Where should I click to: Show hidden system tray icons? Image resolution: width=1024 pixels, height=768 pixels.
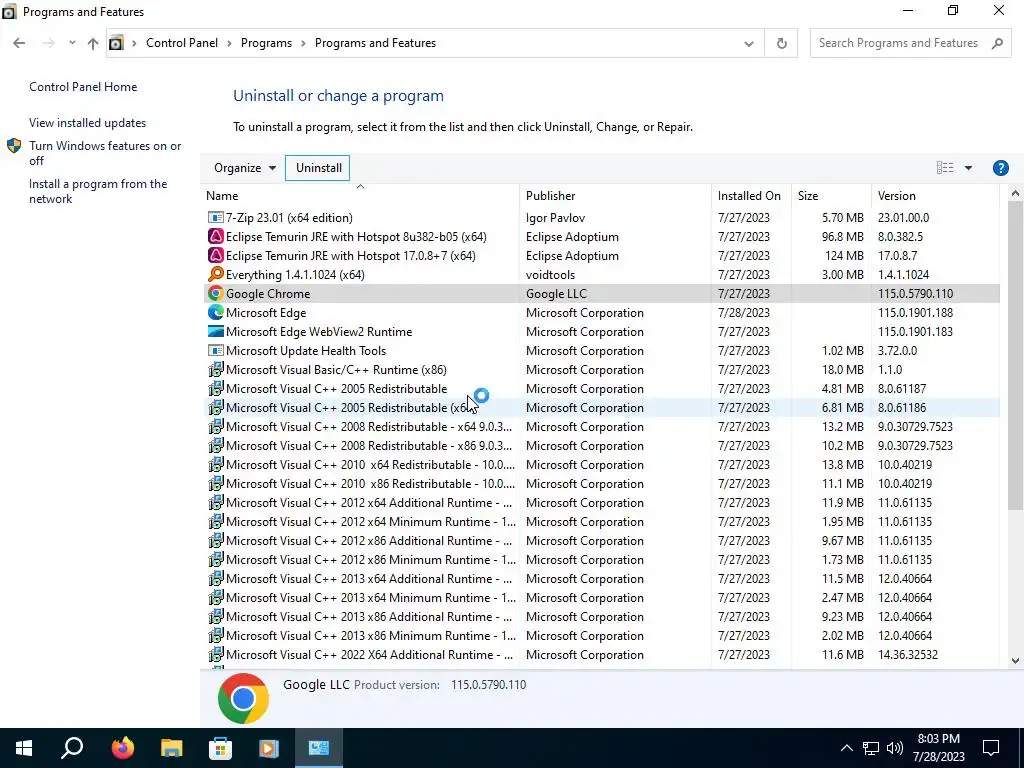846,748
